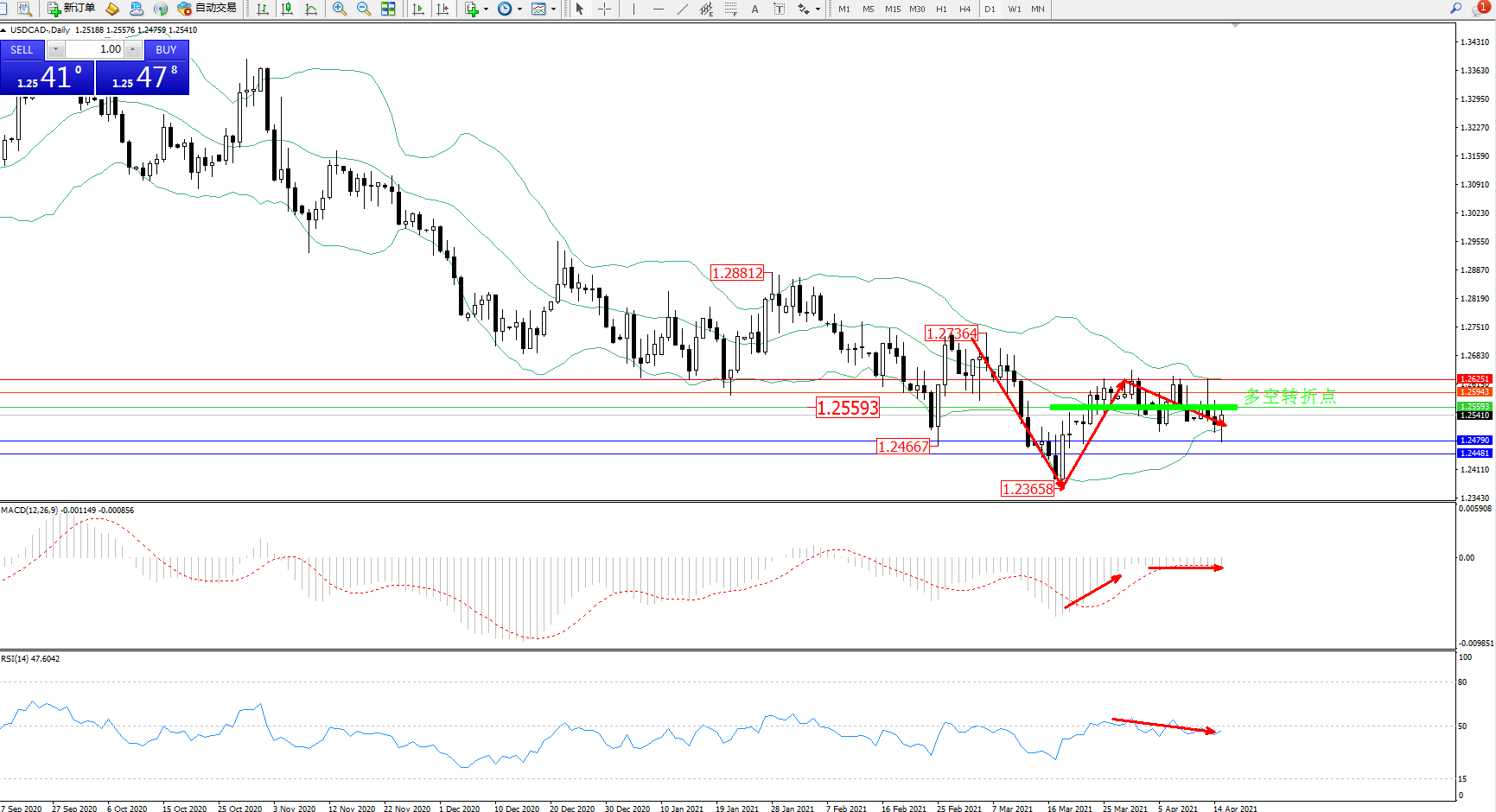Select the Crosshair cursor tool

[x=604, y=9]
